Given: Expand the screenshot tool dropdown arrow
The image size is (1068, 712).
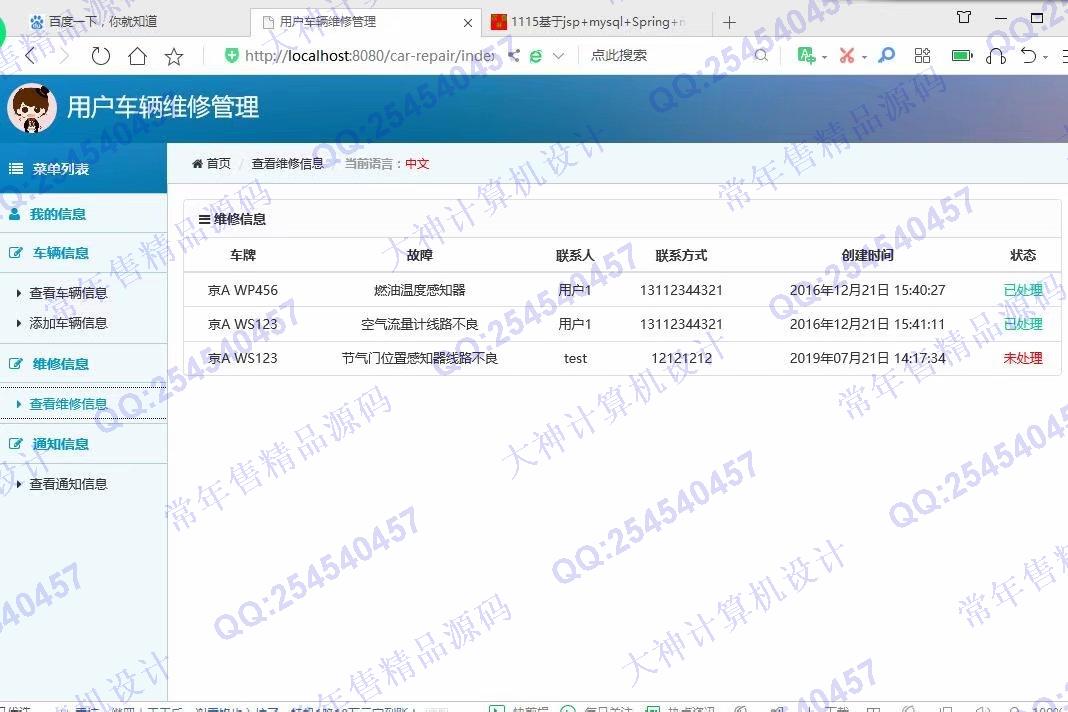Looking at the screenshot, I should 864,57.
